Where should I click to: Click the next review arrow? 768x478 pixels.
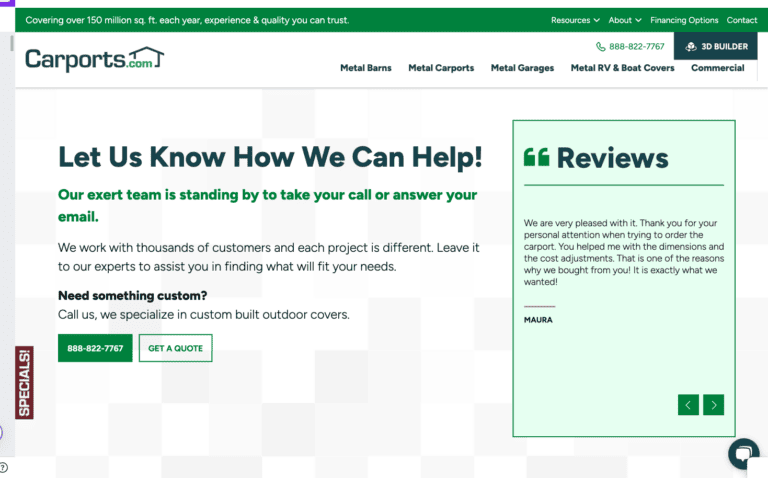click(x=714, y=405)
